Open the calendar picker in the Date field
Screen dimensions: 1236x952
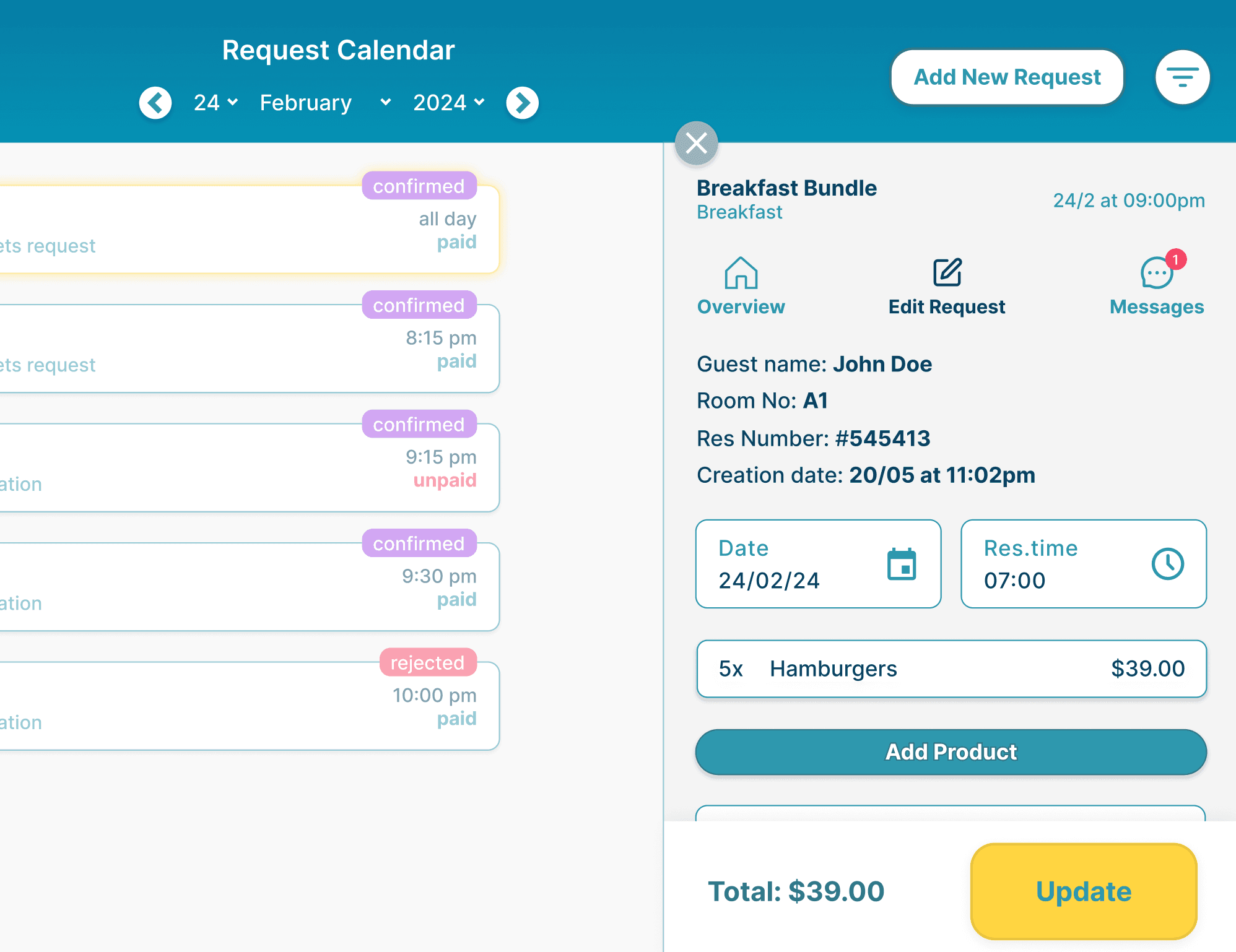pos(902,564)
